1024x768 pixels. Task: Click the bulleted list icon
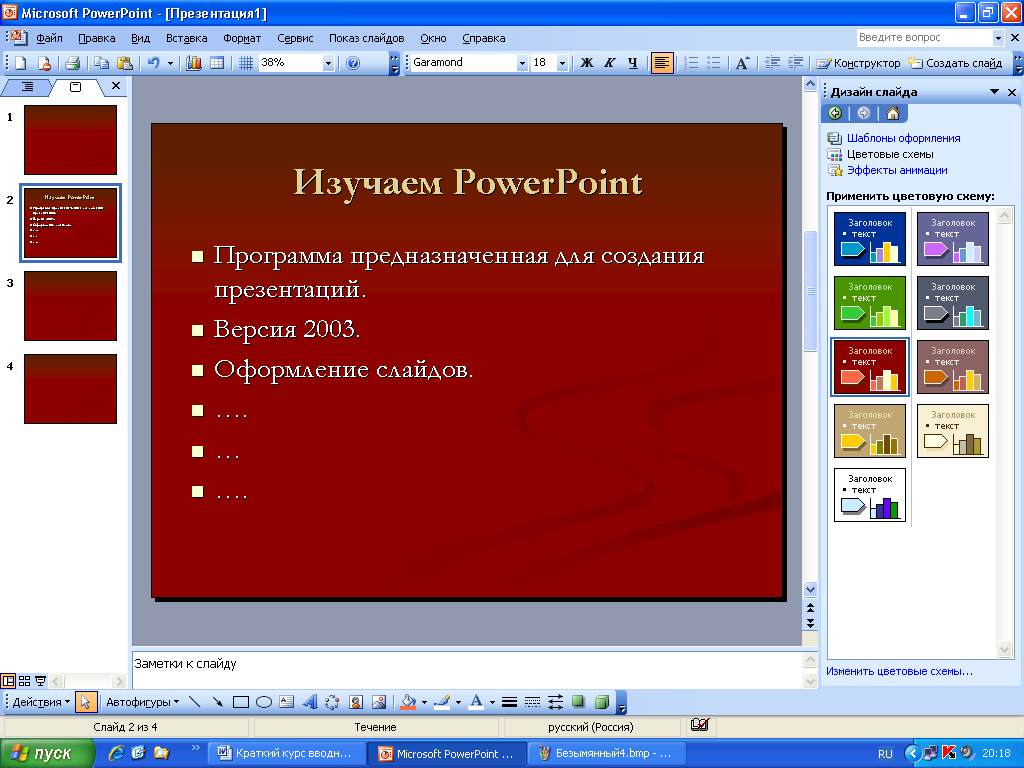714,63
